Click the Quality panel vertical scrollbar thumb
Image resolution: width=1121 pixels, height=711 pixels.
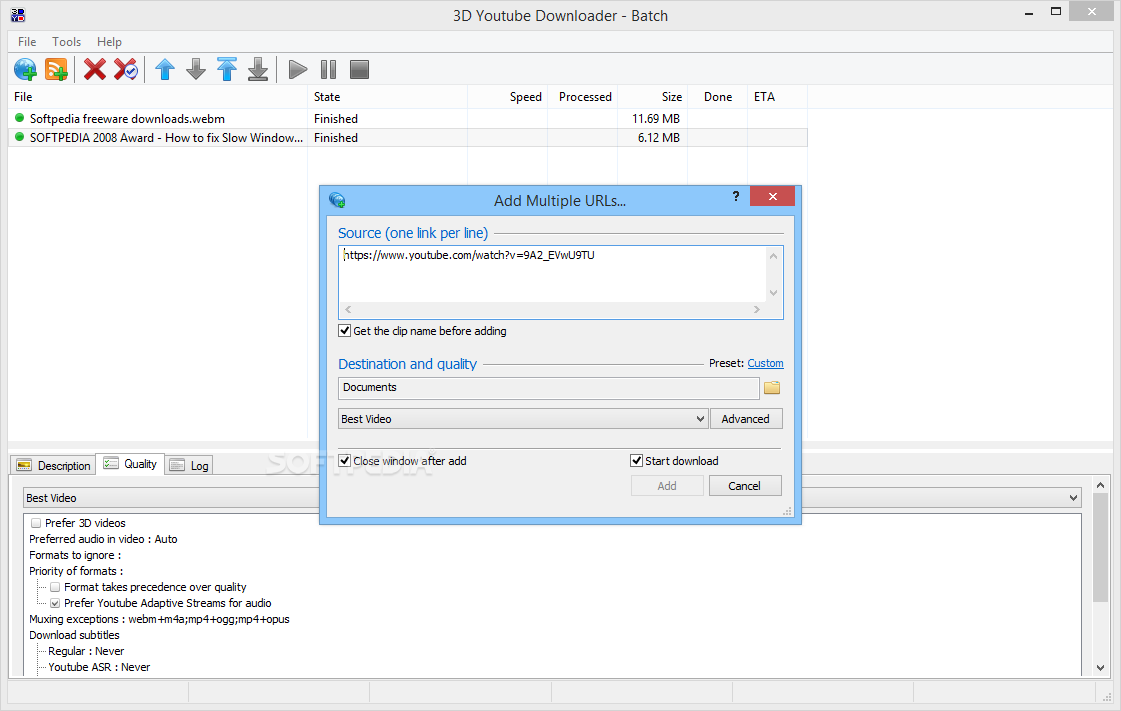[1101, 548]
